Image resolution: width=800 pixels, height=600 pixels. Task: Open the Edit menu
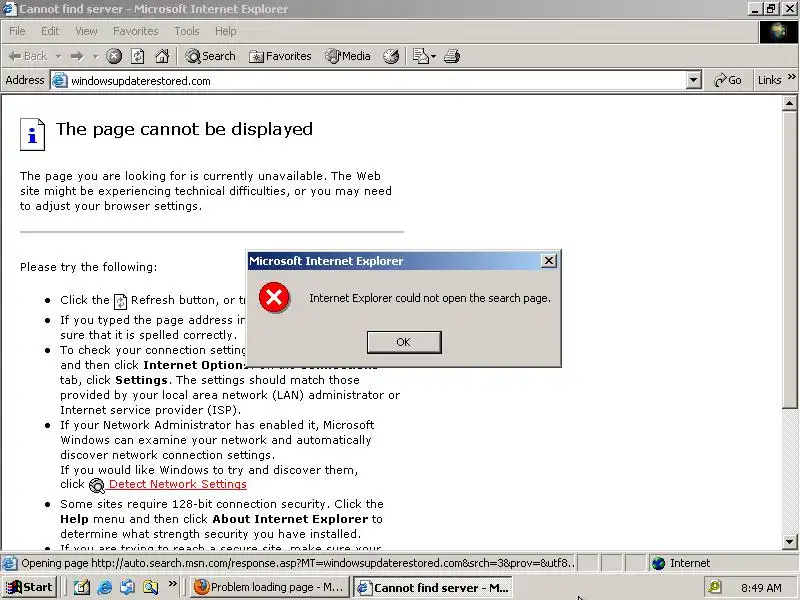[x=50, y=31]
